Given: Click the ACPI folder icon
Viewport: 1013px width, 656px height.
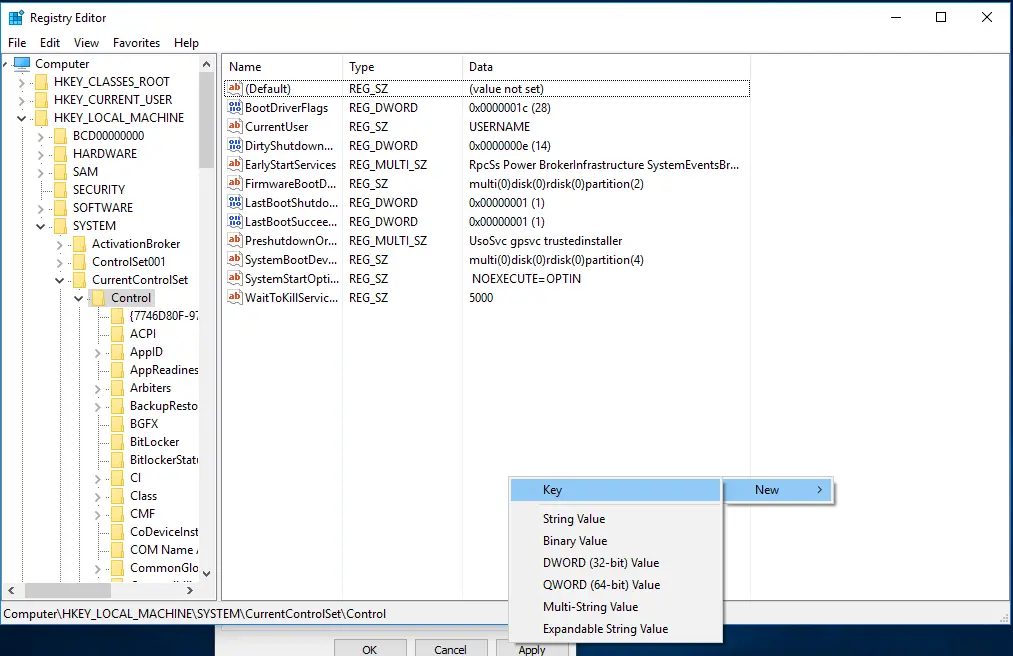Looking at the screenshot, I should coord(118,333).
